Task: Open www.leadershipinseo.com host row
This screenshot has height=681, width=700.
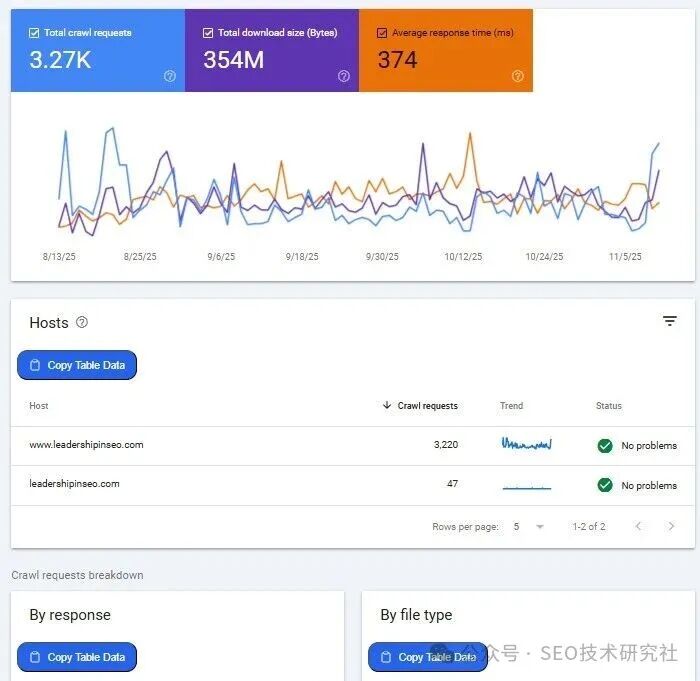Action: click(86, 445)
